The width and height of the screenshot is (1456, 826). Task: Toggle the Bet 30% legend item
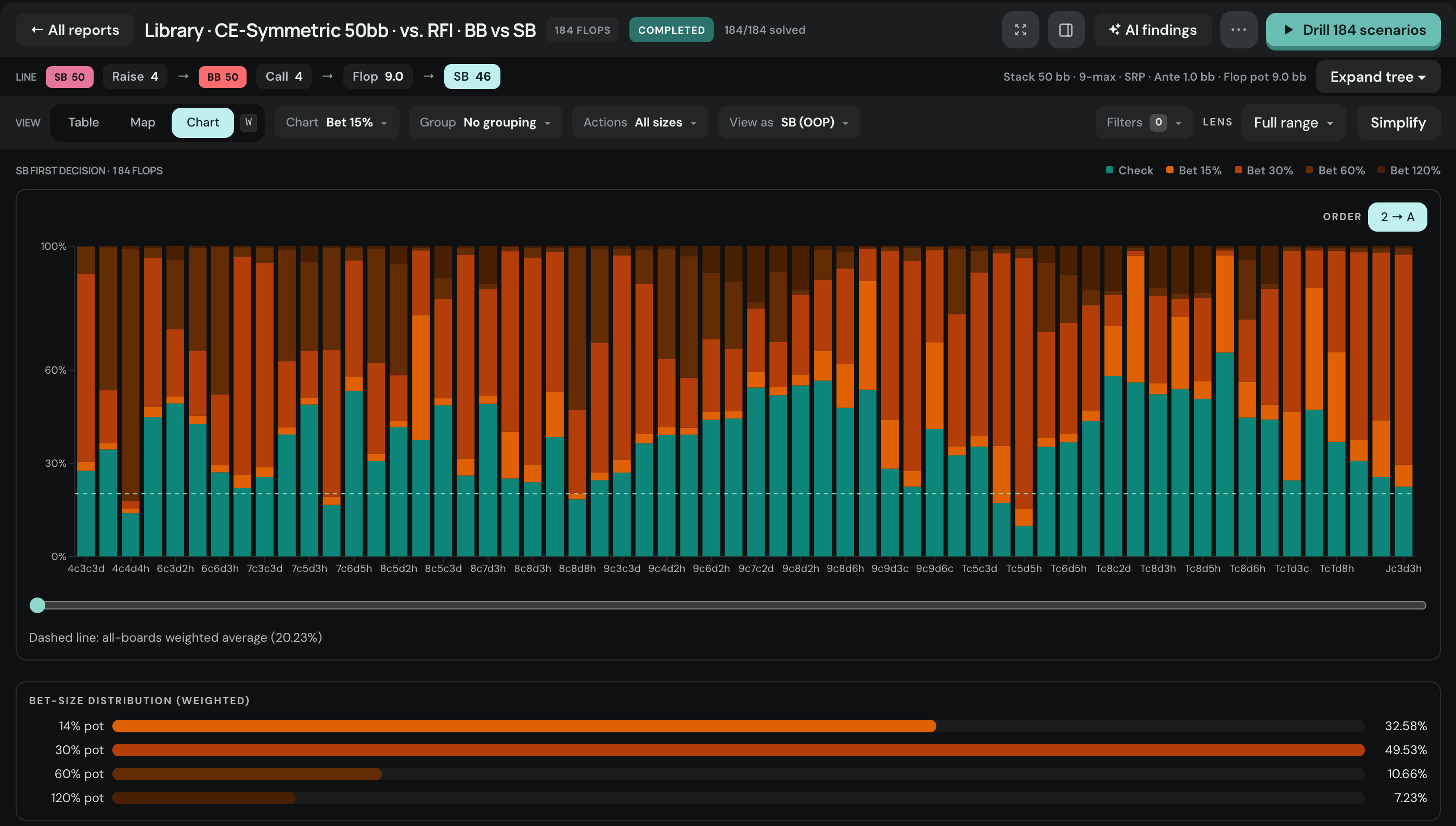[1264, 170]
